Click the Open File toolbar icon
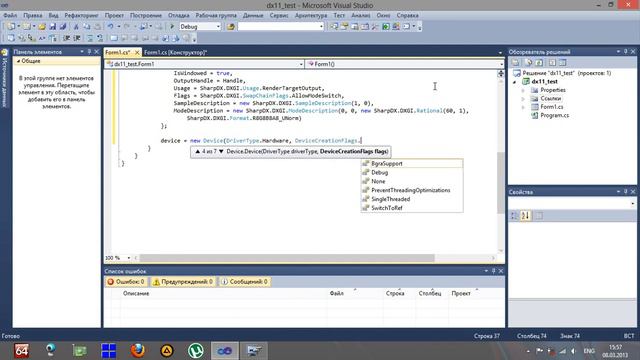 pyautogui.click(x=42, y=27)
